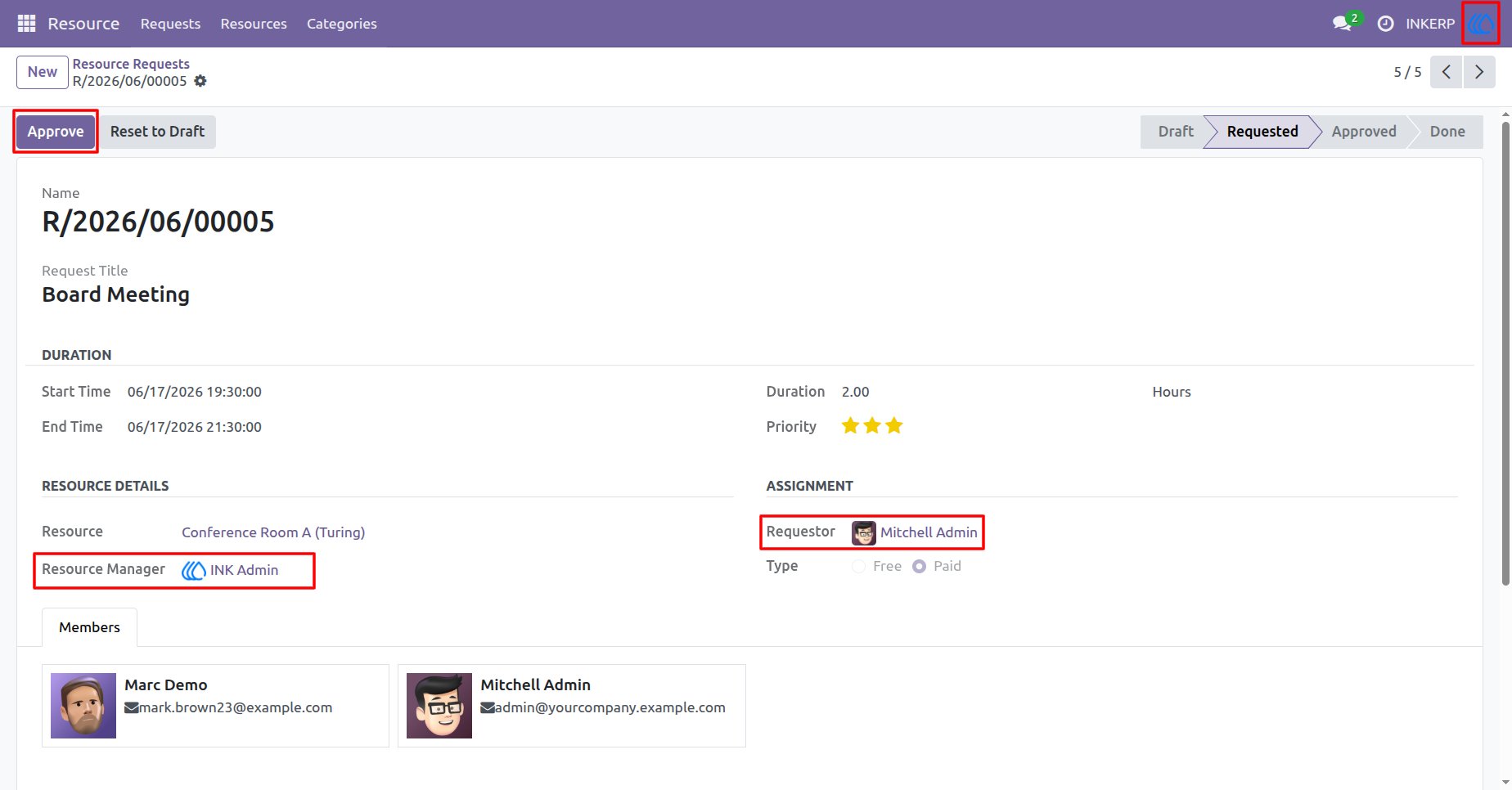The width and height of the screenshot is (1512, 790).
Task: Set priority to the second star
Action: click(872, 425)
